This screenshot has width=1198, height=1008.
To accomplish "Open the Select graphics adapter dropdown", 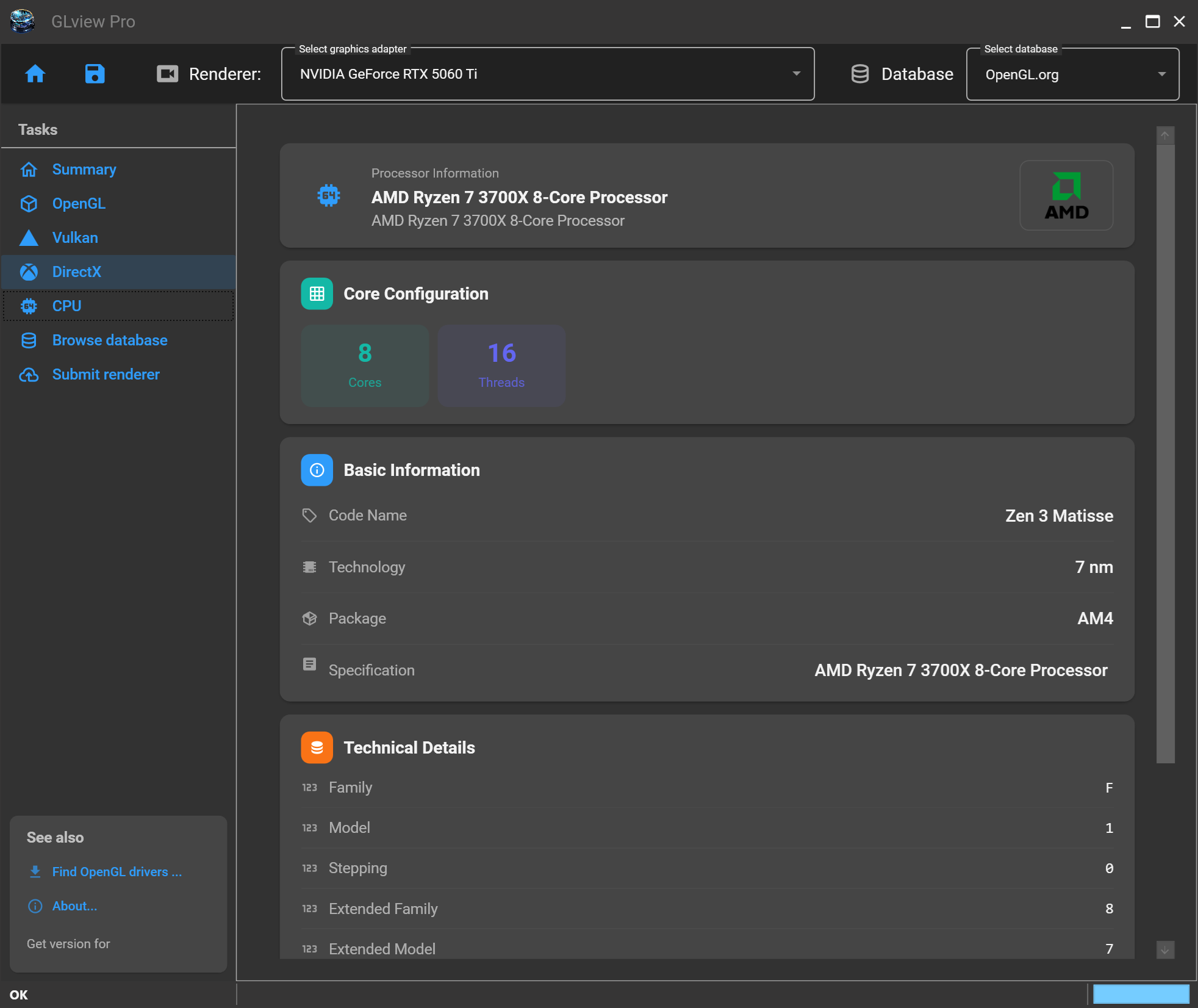I will [548, 74].
